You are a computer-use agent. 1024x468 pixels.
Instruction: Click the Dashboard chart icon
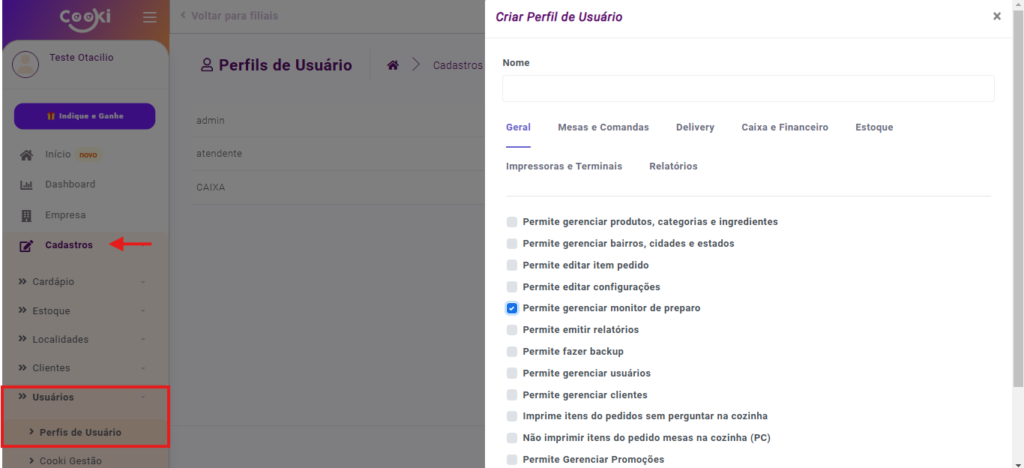(x=27, y=185)
